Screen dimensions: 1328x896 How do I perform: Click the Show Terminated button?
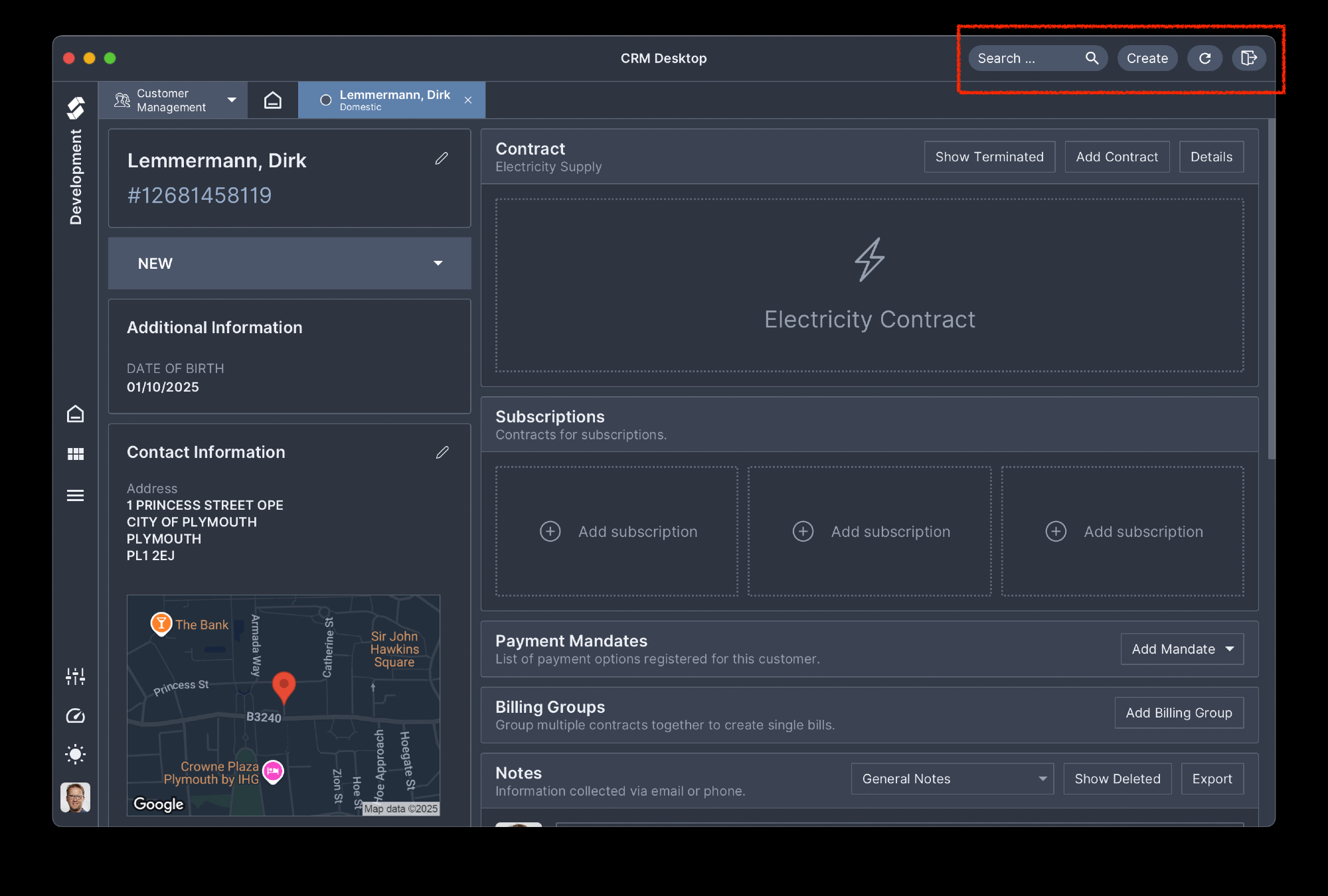(x=989, y=157)
